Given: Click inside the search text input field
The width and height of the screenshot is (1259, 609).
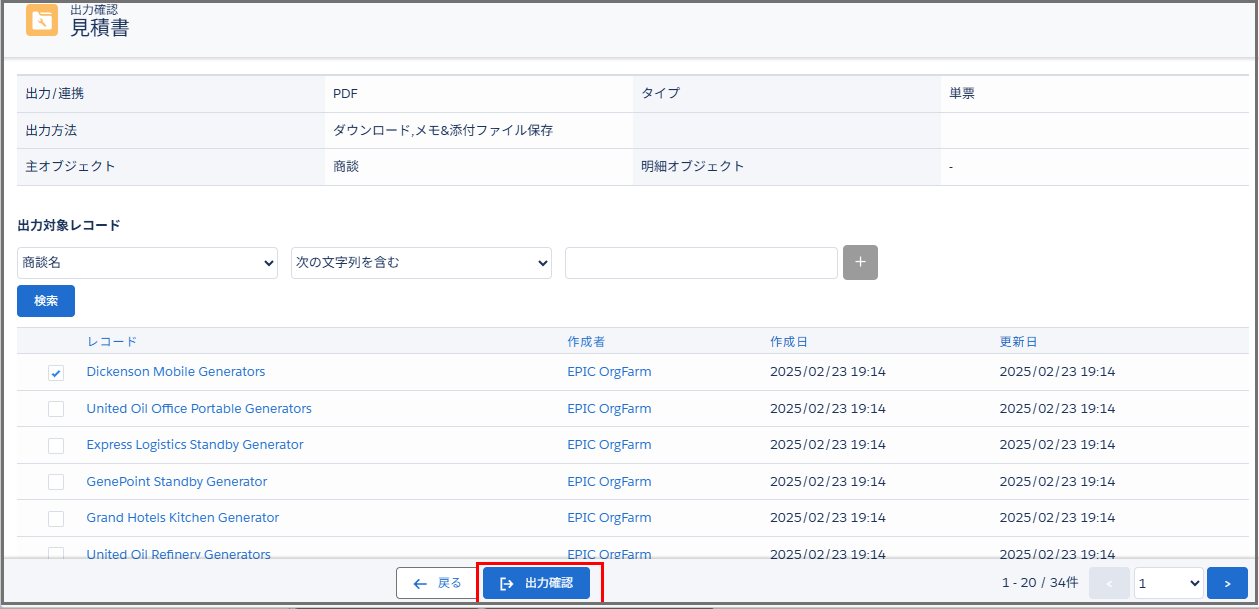Looking at the screenshot, I should (x=701, y=262).
